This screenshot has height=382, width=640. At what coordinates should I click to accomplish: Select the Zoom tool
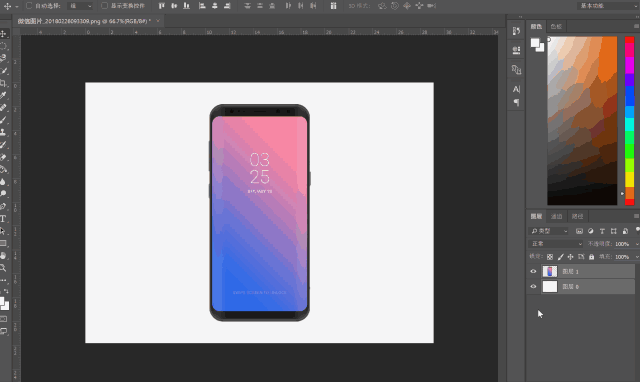tap(3, 268)
